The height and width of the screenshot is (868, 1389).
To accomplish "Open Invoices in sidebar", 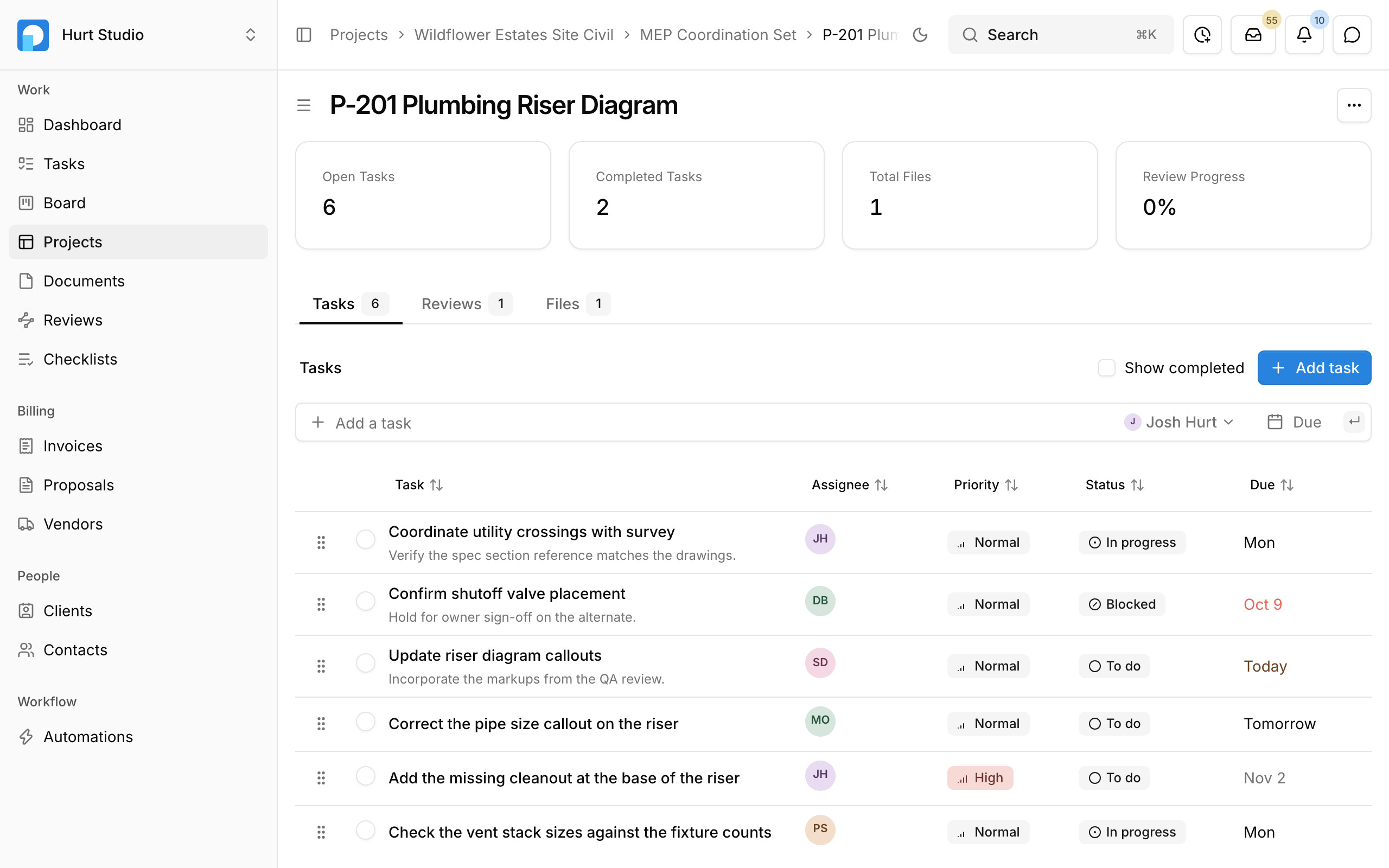I will click(138, 446).
